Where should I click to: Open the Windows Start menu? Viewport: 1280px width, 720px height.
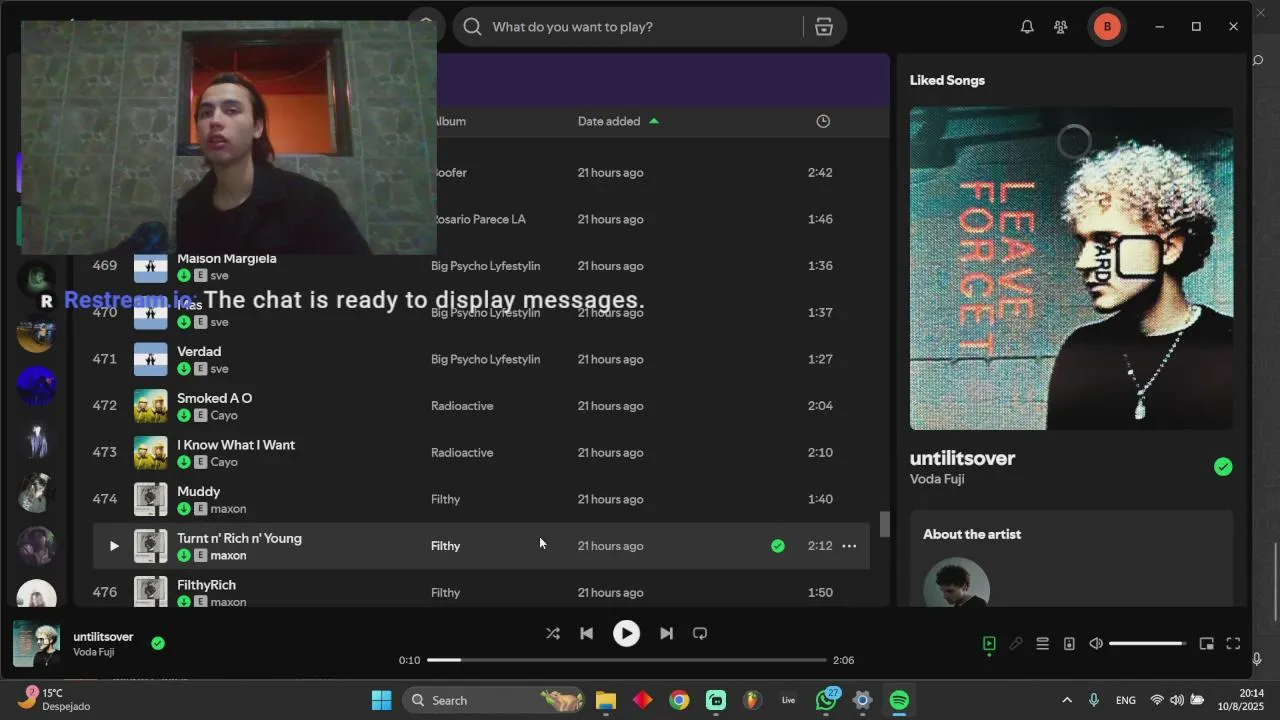click(x=382, y=700)
